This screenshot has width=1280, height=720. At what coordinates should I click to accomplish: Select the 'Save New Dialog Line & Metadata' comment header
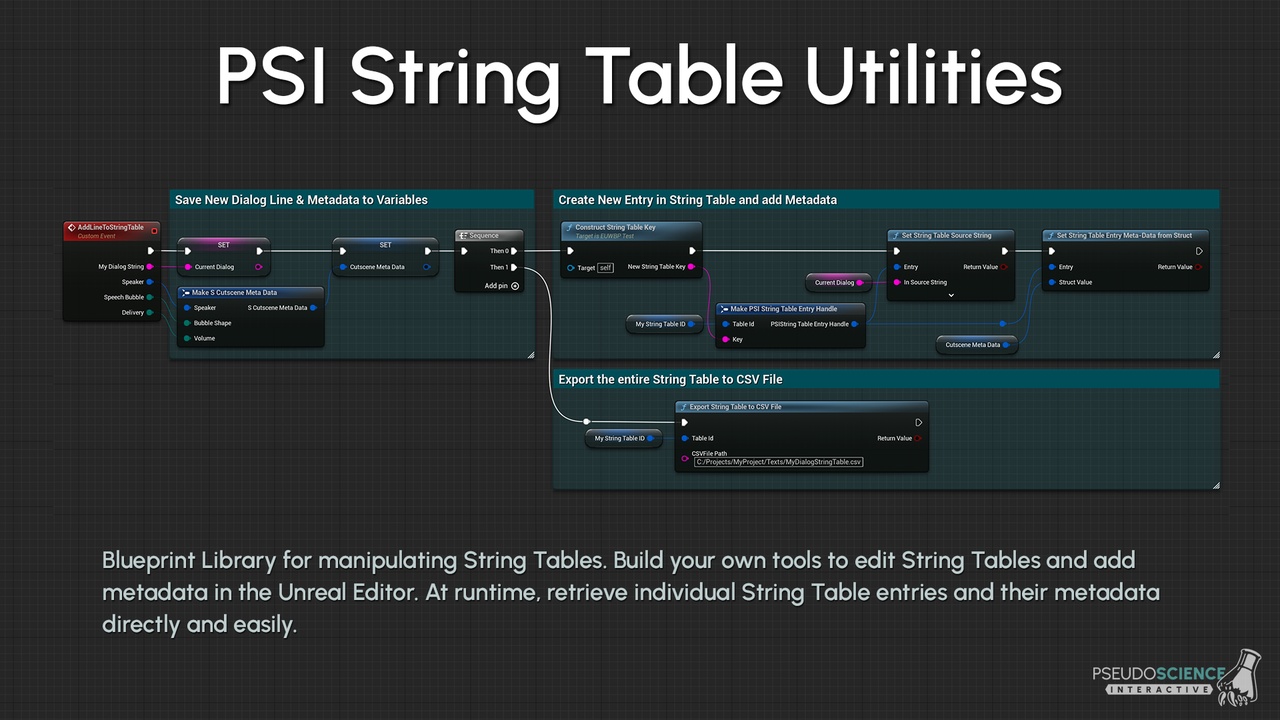(352, 200)
